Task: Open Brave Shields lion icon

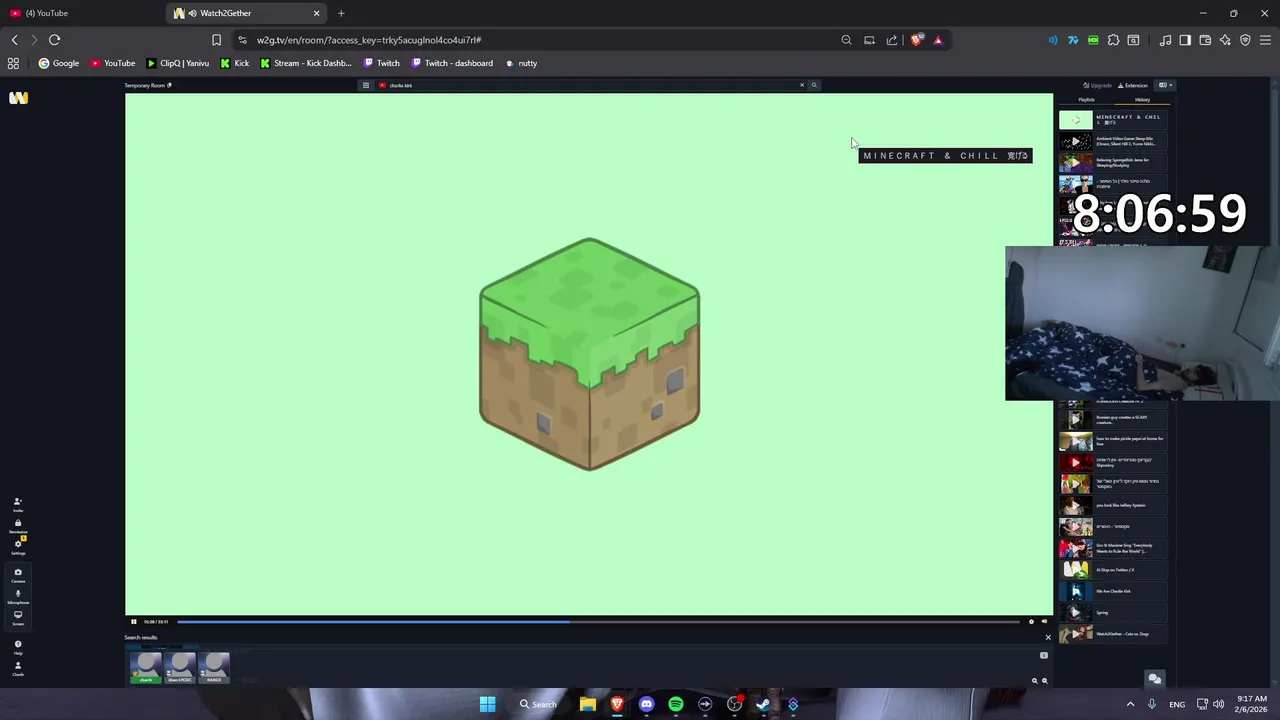Action: [916, 40]
